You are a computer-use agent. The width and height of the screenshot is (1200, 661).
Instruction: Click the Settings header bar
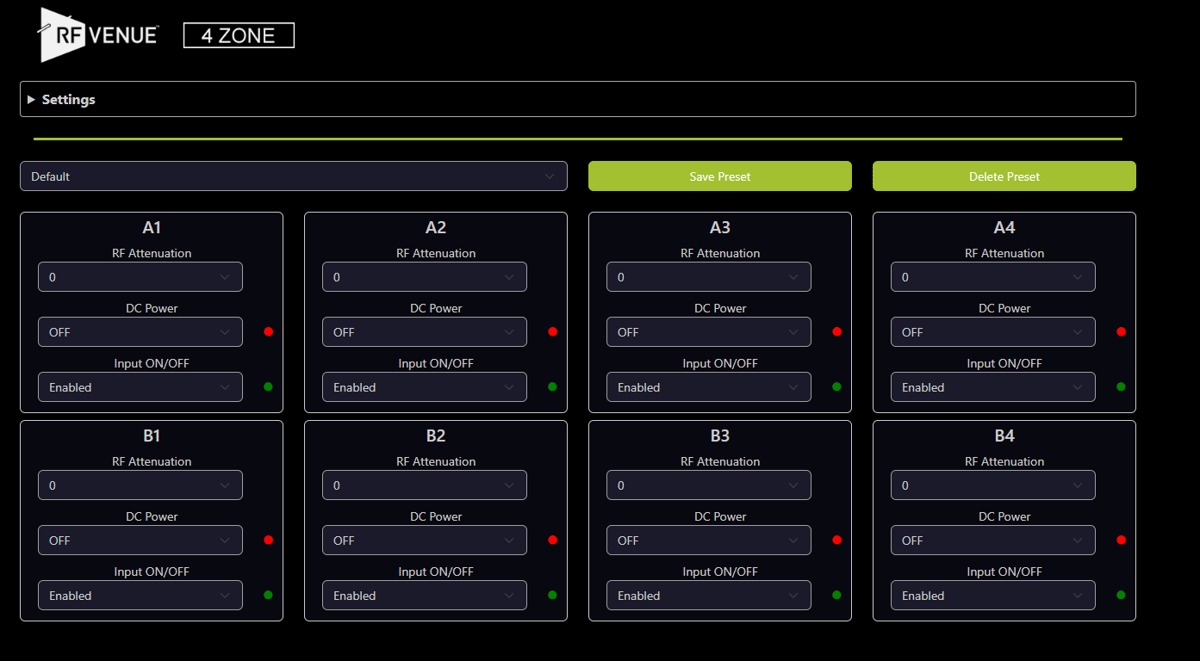[577, 99]
